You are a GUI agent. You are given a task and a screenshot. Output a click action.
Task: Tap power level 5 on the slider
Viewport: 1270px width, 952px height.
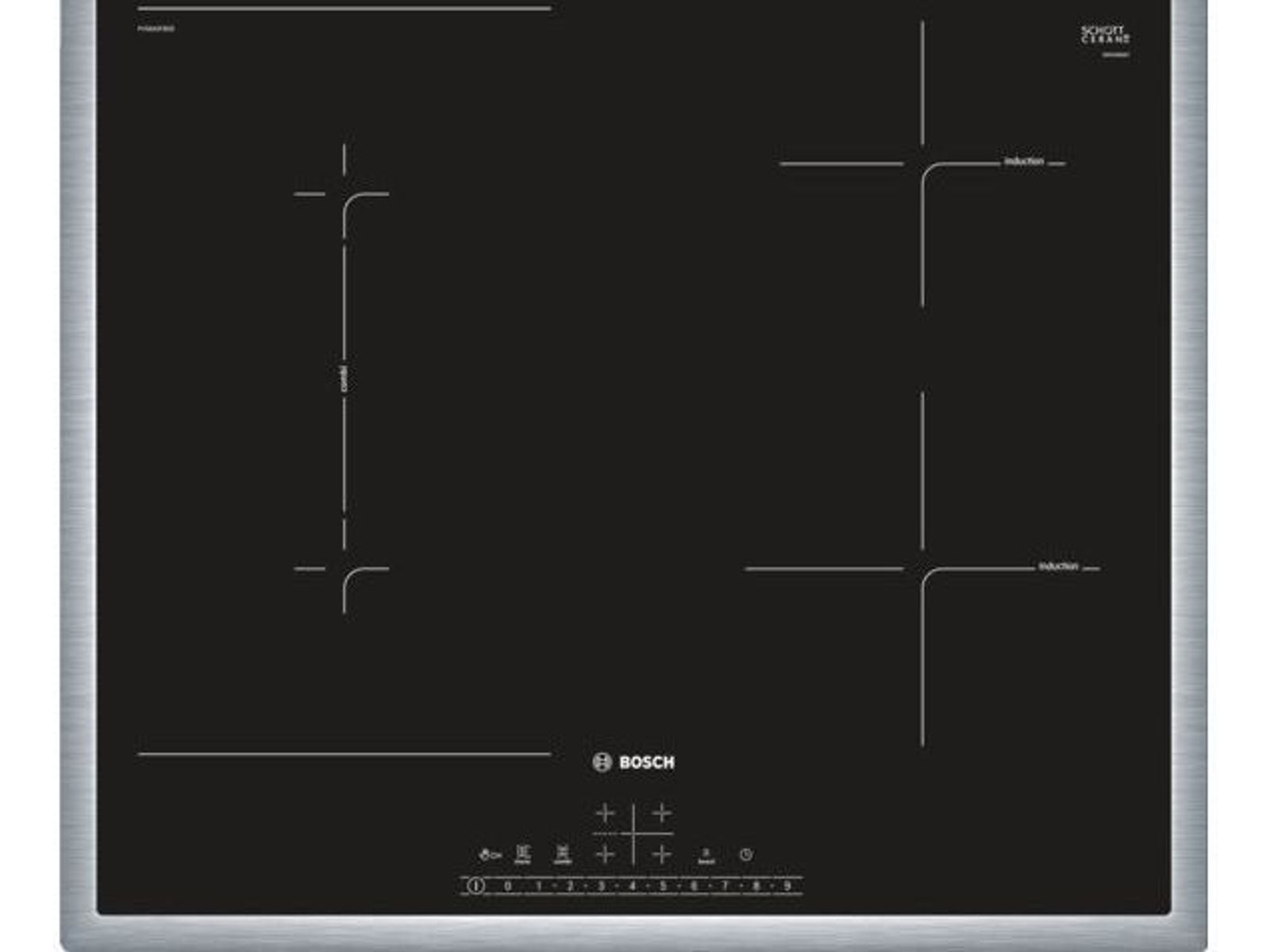(663, 885)
